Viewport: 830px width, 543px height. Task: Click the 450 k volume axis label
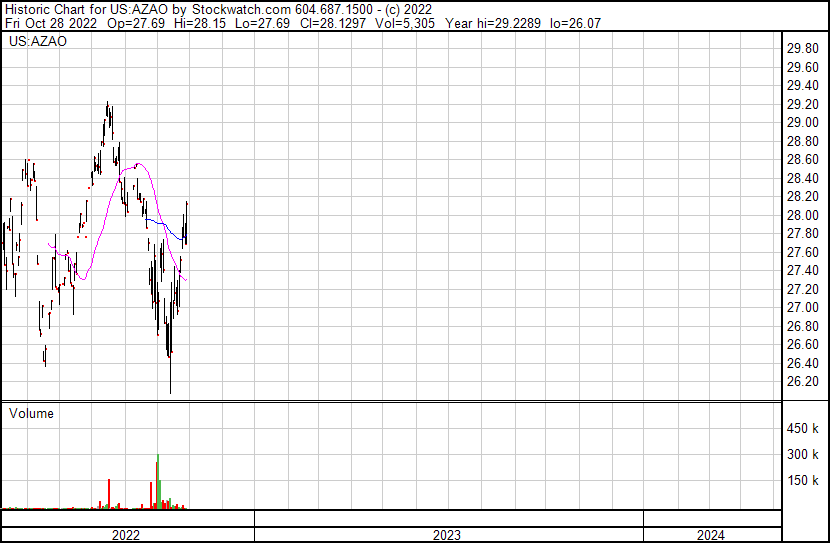pos(803,429)
